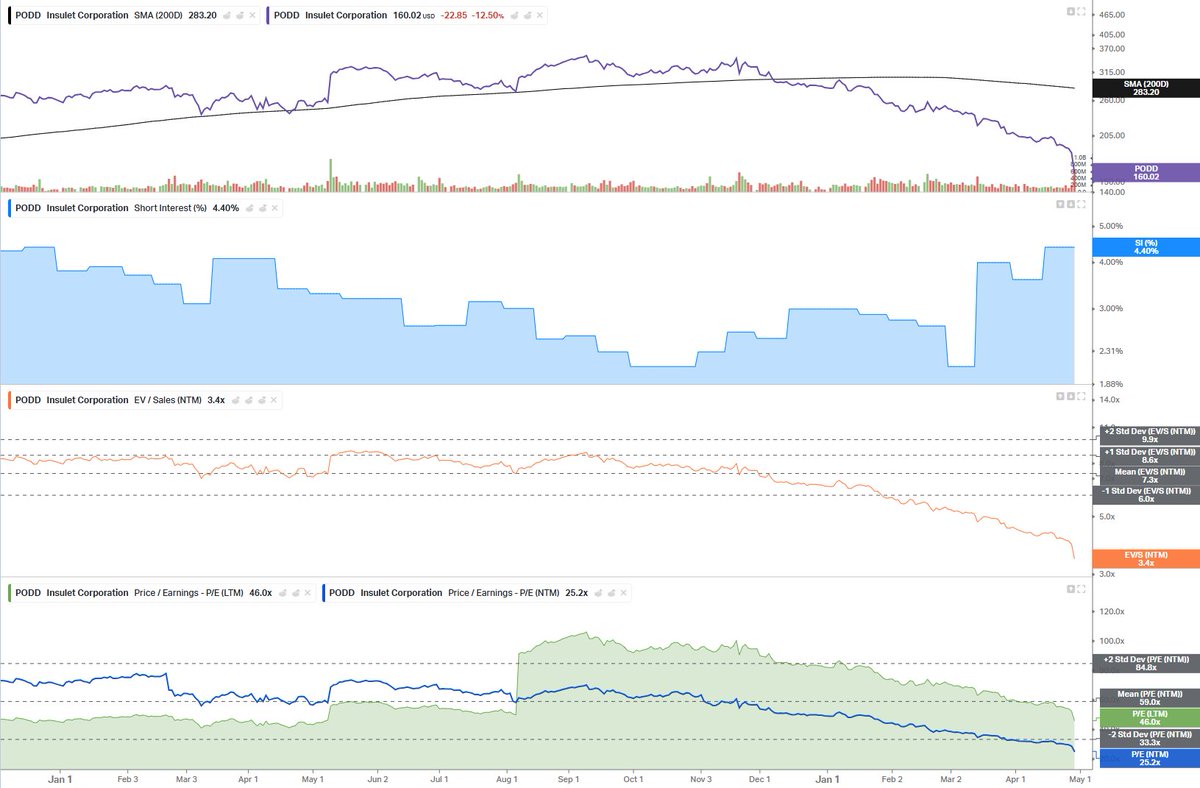Image resolution: width=1200 pixels, height=788 pixels.
Task: Click the -2 Std Dev (P/E (NTM)) 33.3x label
Action: pos(1148,738)
